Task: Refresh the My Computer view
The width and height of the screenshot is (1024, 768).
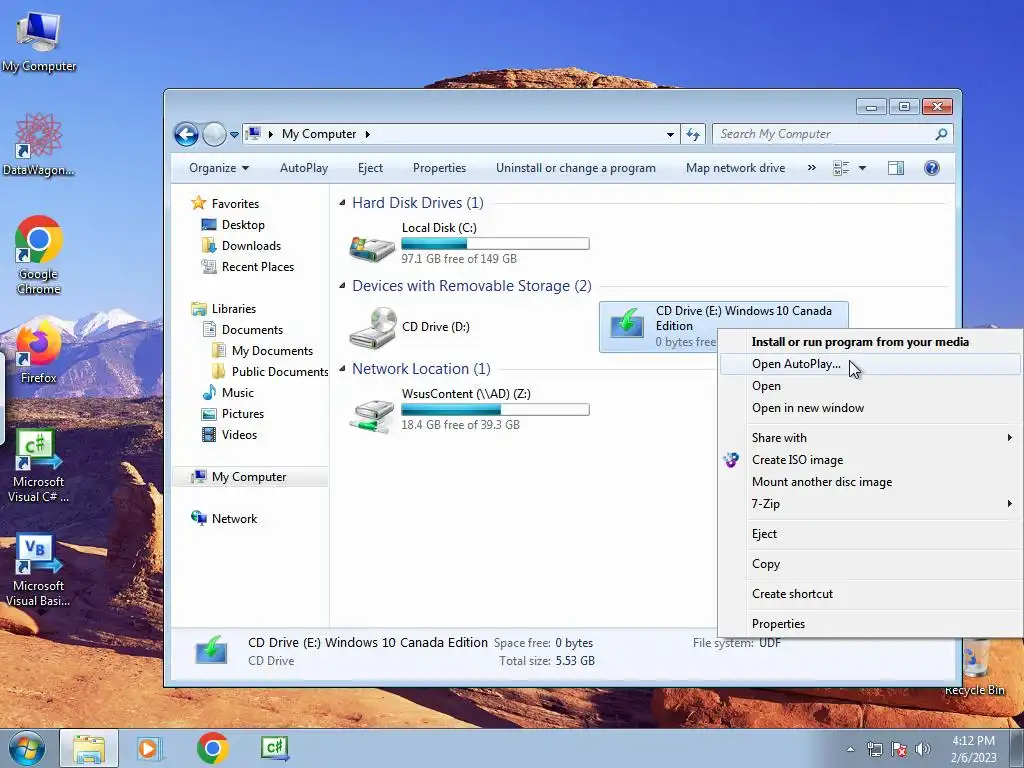Action: 692,135
